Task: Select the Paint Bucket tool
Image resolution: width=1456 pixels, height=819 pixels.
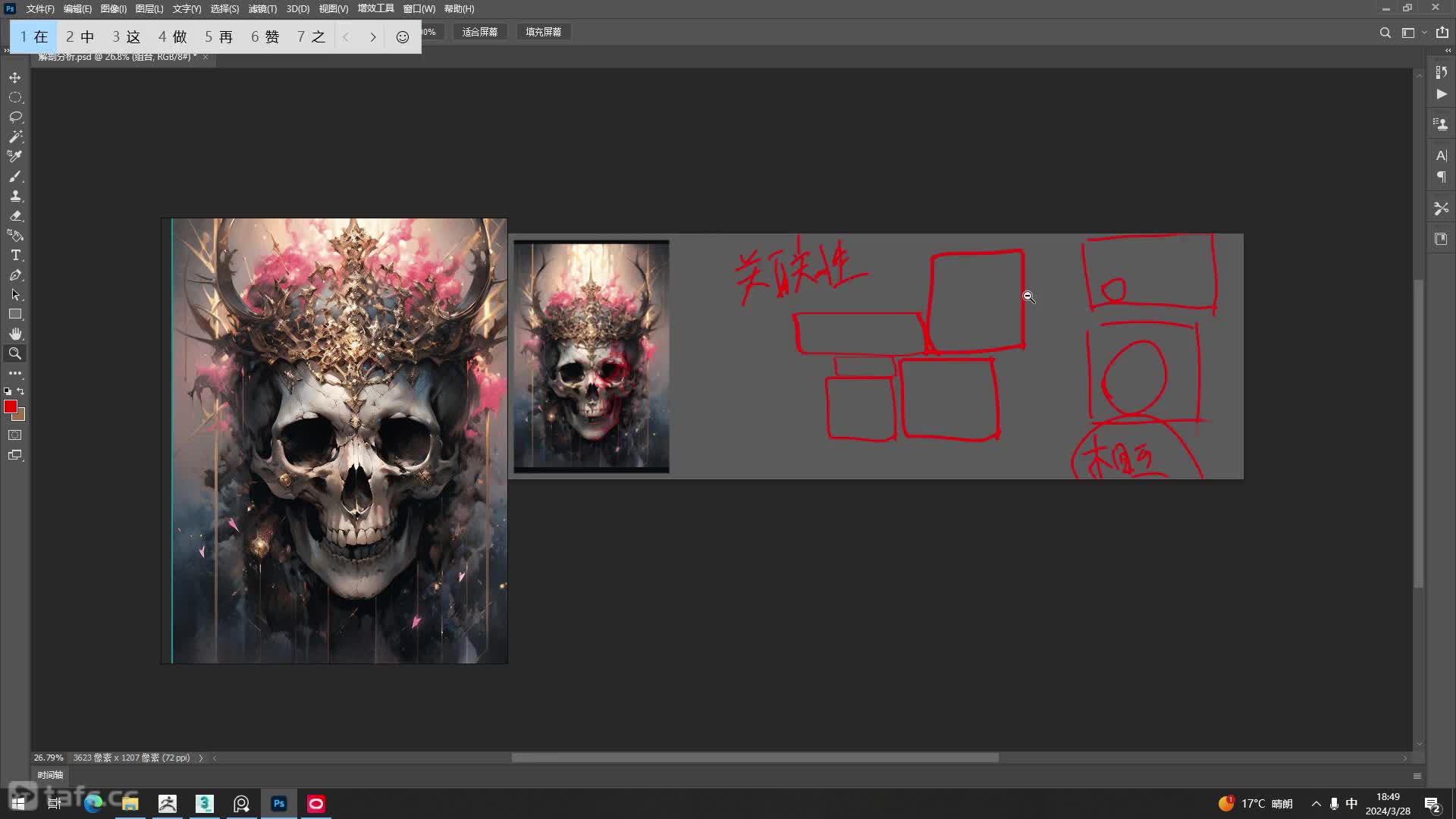Action: pyautogui.click(x=15, y=235)
